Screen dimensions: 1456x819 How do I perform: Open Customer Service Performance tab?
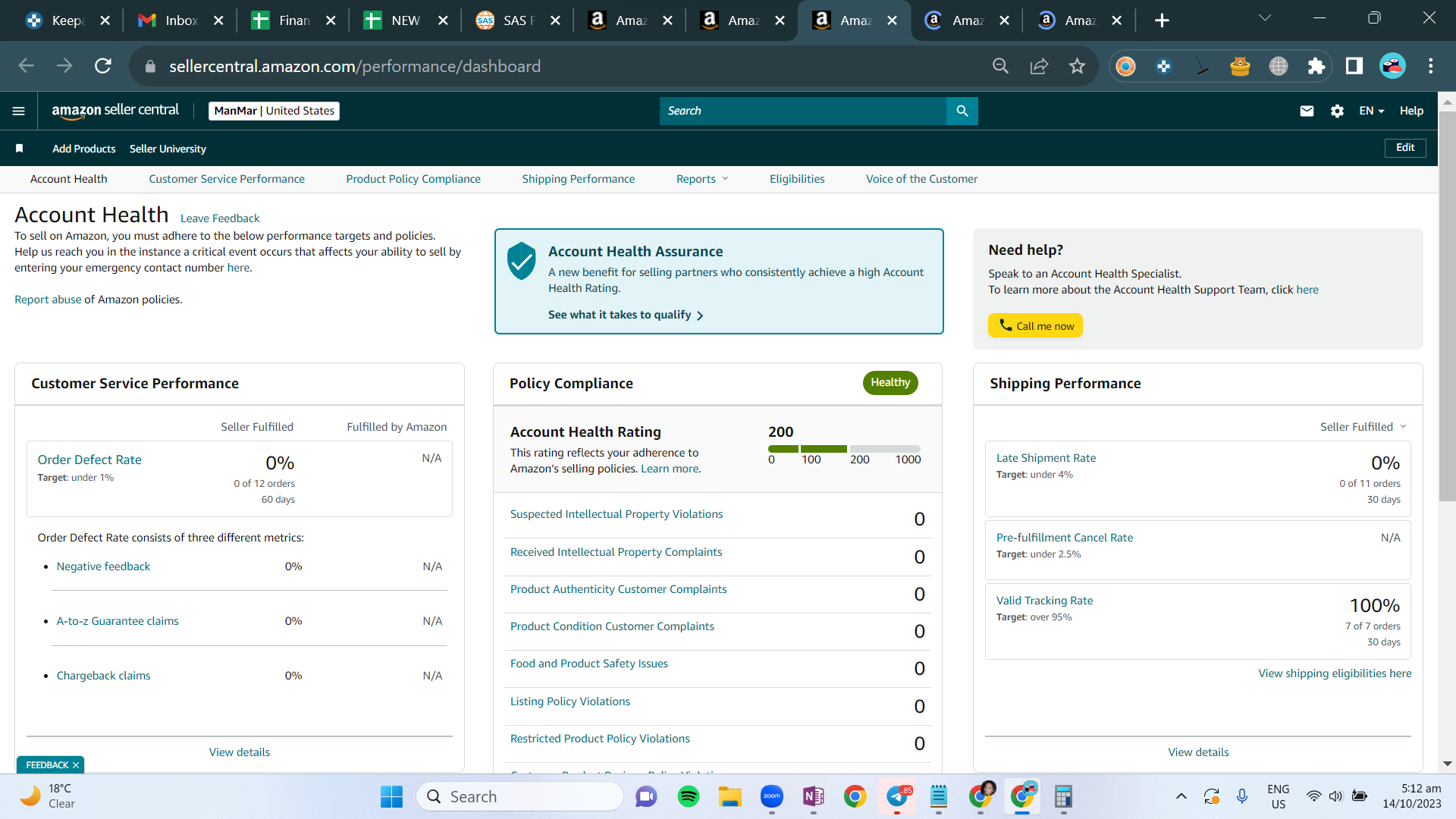click(x=227, y=179)
